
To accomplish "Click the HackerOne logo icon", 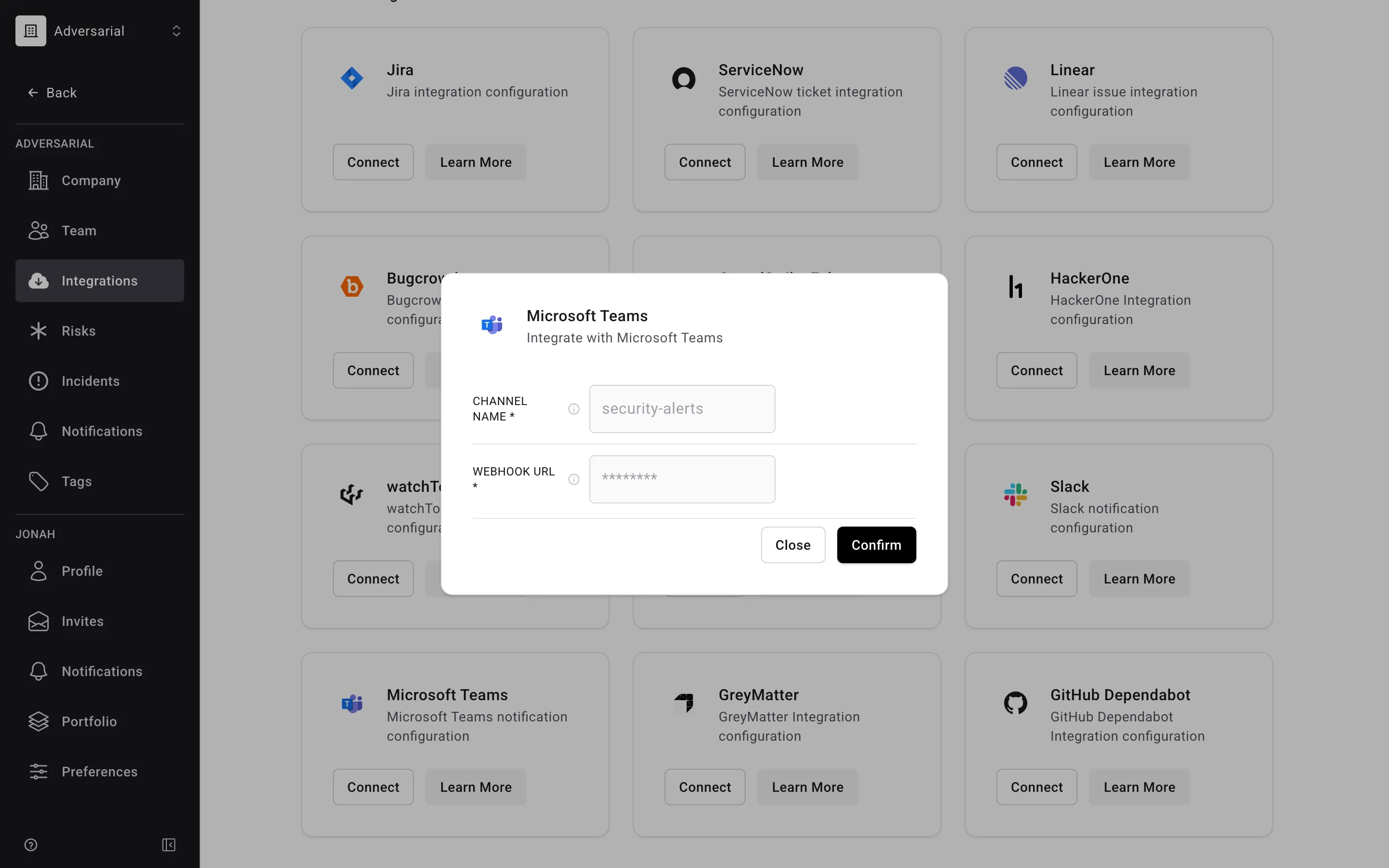I will 1015,286.
